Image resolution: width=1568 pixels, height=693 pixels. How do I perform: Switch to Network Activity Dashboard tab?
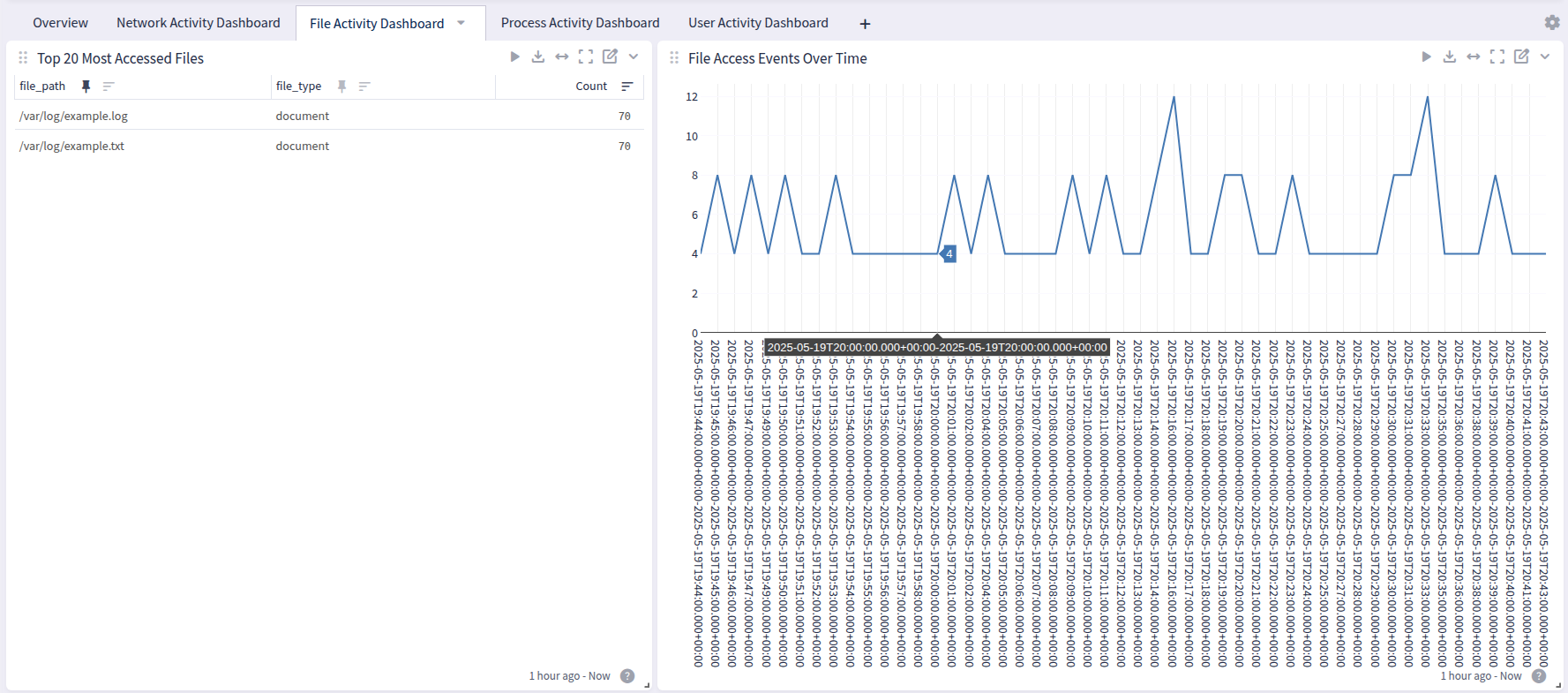coord(198,23)
